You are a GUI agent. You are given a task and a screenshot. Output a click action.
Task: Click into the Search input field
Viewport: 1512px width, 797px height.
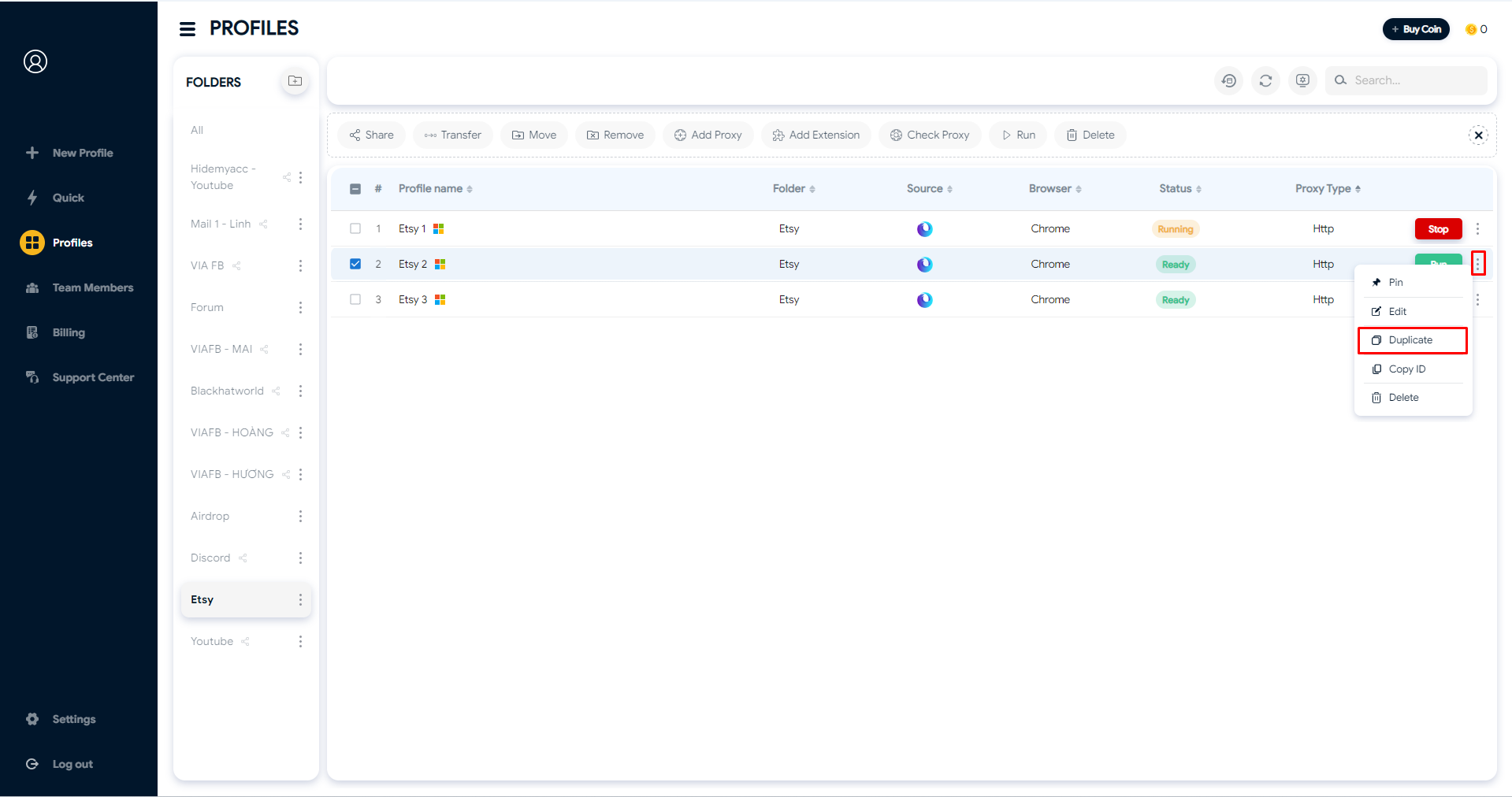1416,80
